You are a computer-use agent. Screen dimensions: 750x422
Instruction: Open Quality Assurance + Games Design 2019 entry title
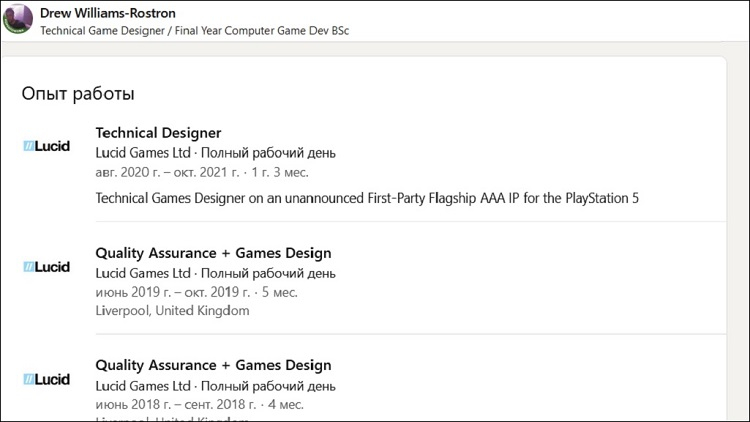click(213, 253)
